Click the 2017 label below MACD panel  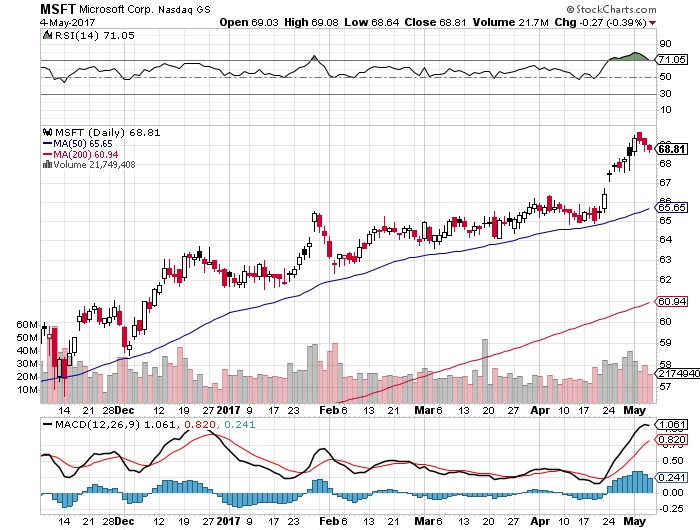[228, 521]
